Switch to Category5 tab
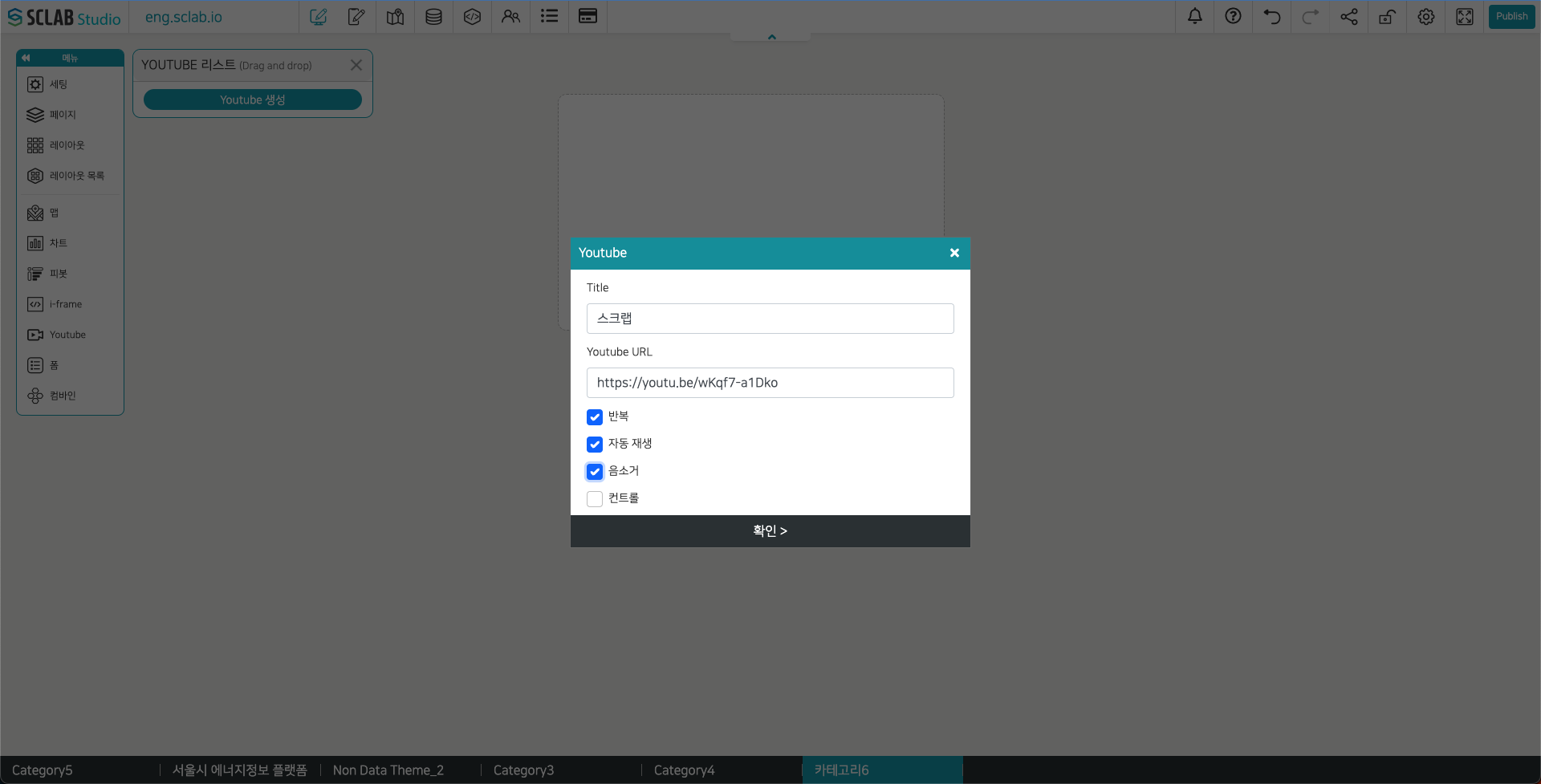Screen dimensions: 1541x784 point(80,770)
